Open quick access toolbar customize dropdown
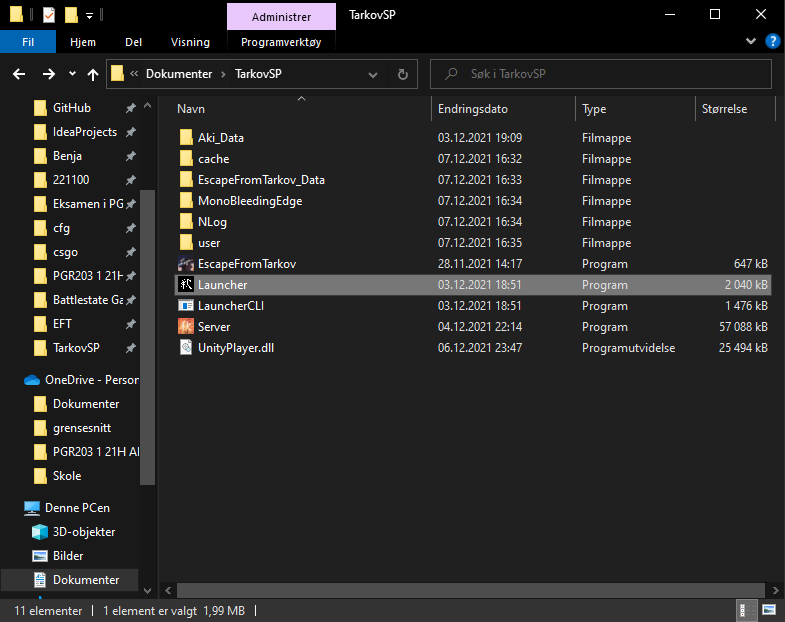The height and width of the screenshot is (622, 785). [89, 16]
